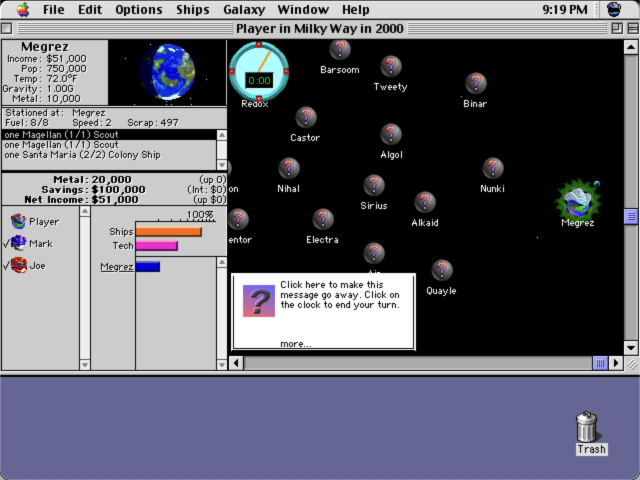Select the Algol unknown planet
Image resolution: width=640 pixels, height=480 pixels.
tap(391, 134)
